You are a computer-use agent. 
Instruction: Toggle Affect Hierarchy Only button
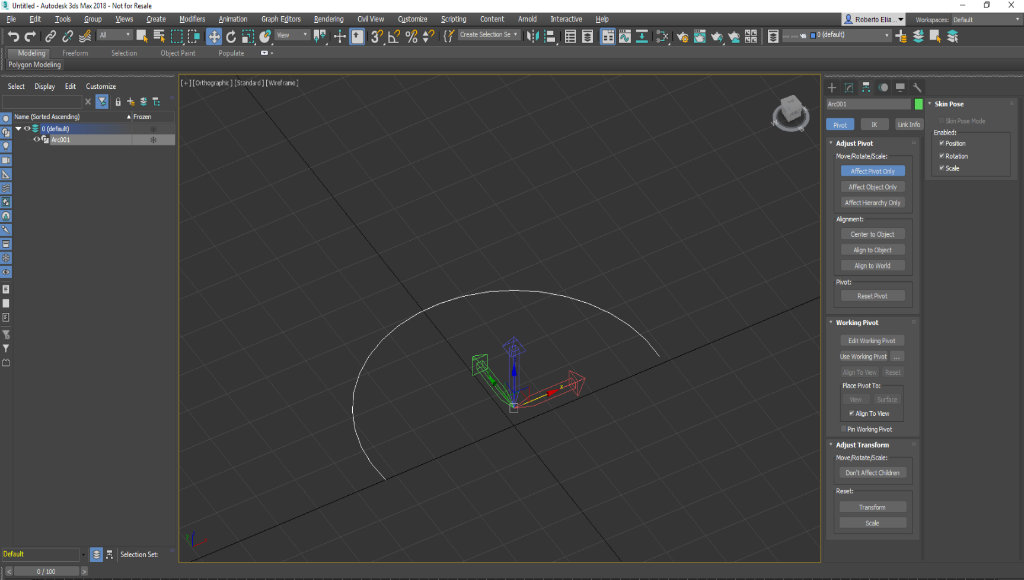click(872, 202)
